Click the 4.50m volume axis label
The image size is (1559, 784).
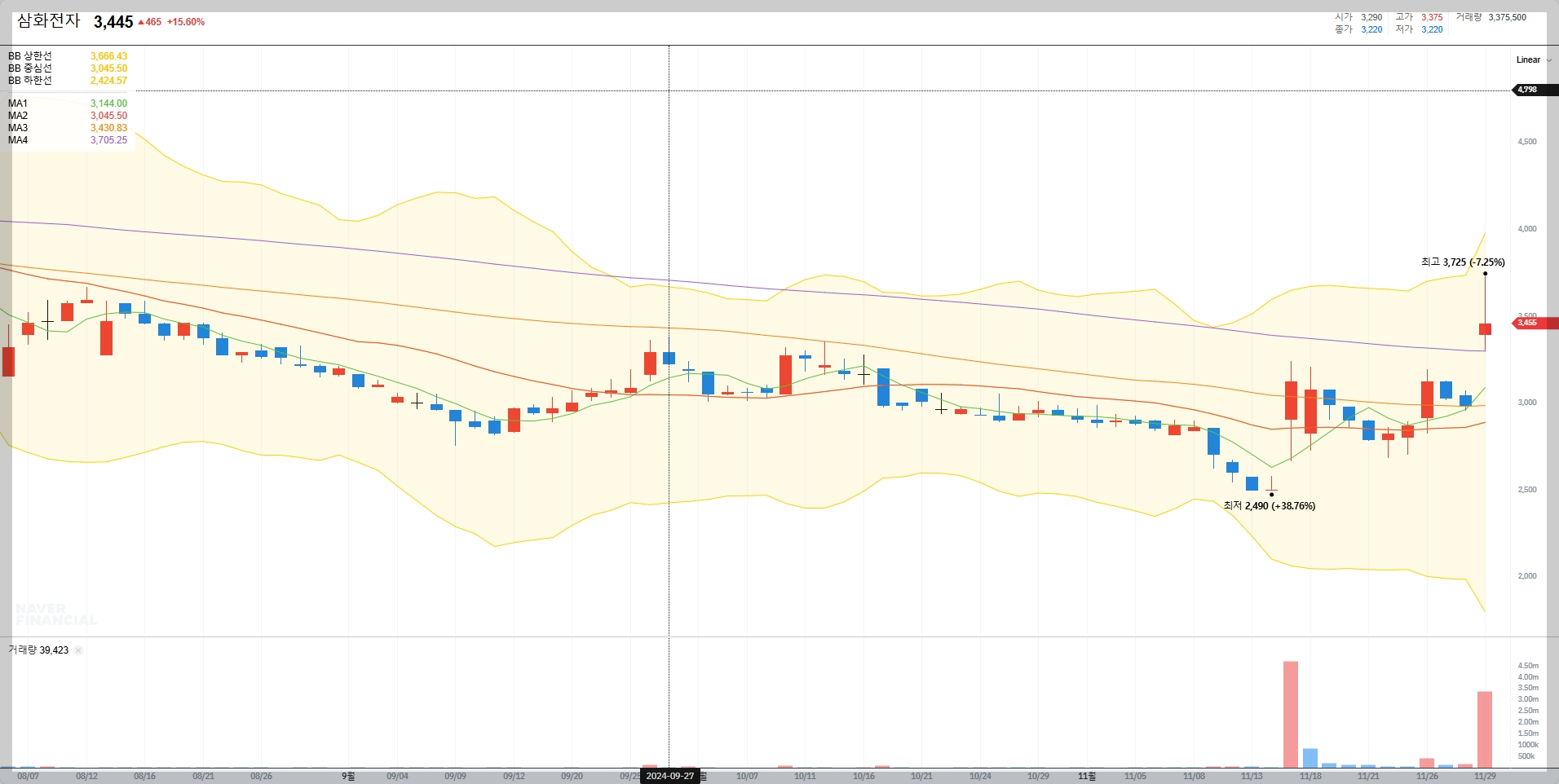click(x=1528, y=666)
